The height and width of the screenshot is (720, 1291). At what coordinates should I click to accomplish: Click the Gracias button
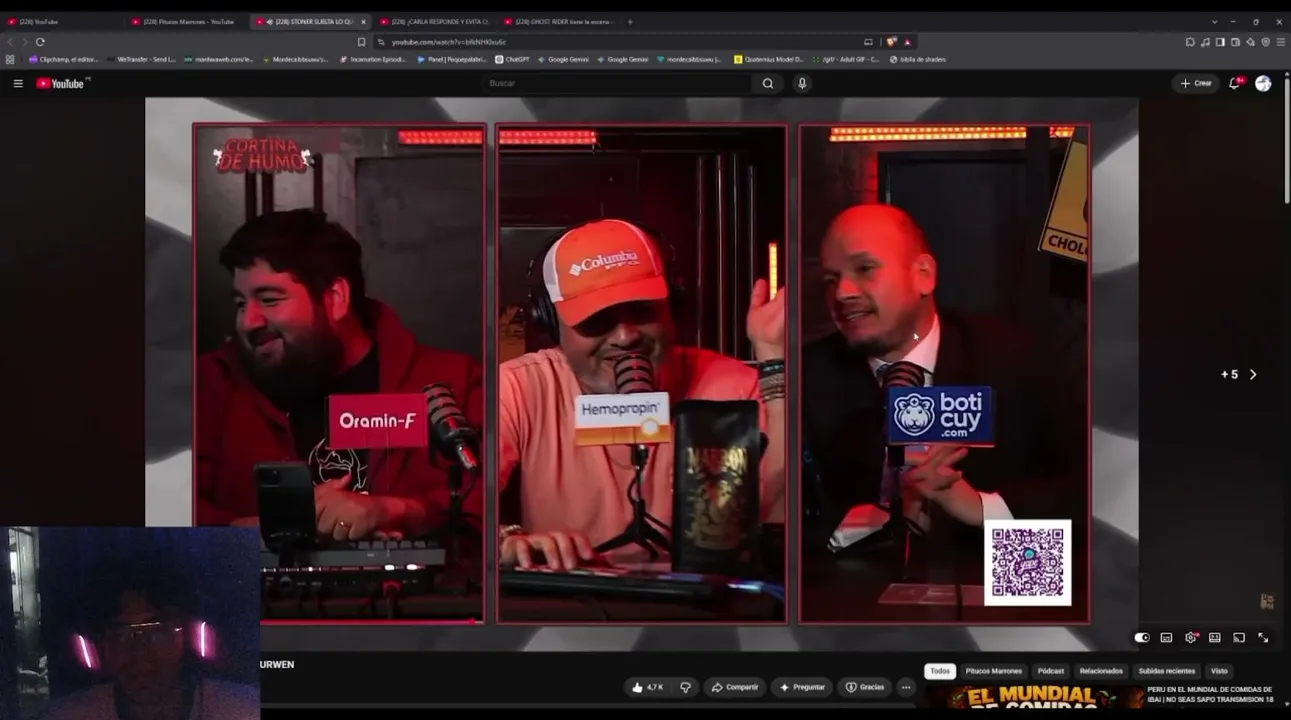point(865,687)
